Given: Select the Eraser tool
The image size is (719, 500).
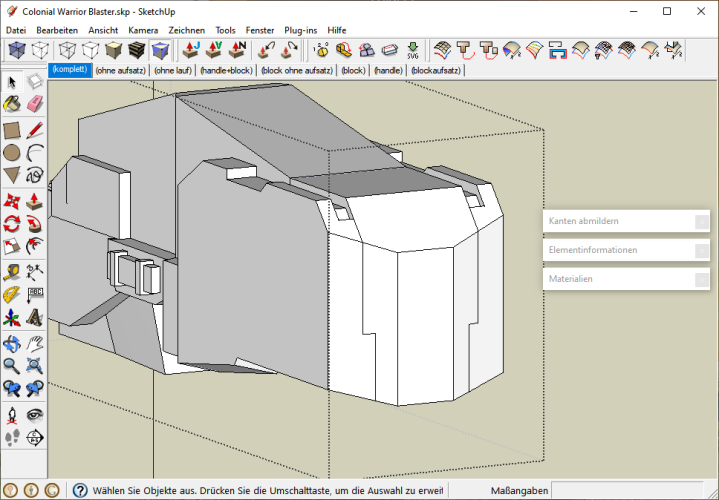Looking at the screenshot, I should pos(35,104).
